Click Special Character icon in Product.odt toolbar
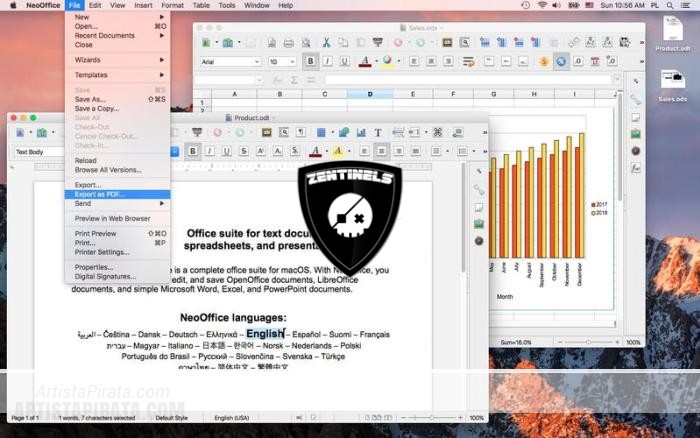Screen dimensions: 700x438 click(438, 133)
